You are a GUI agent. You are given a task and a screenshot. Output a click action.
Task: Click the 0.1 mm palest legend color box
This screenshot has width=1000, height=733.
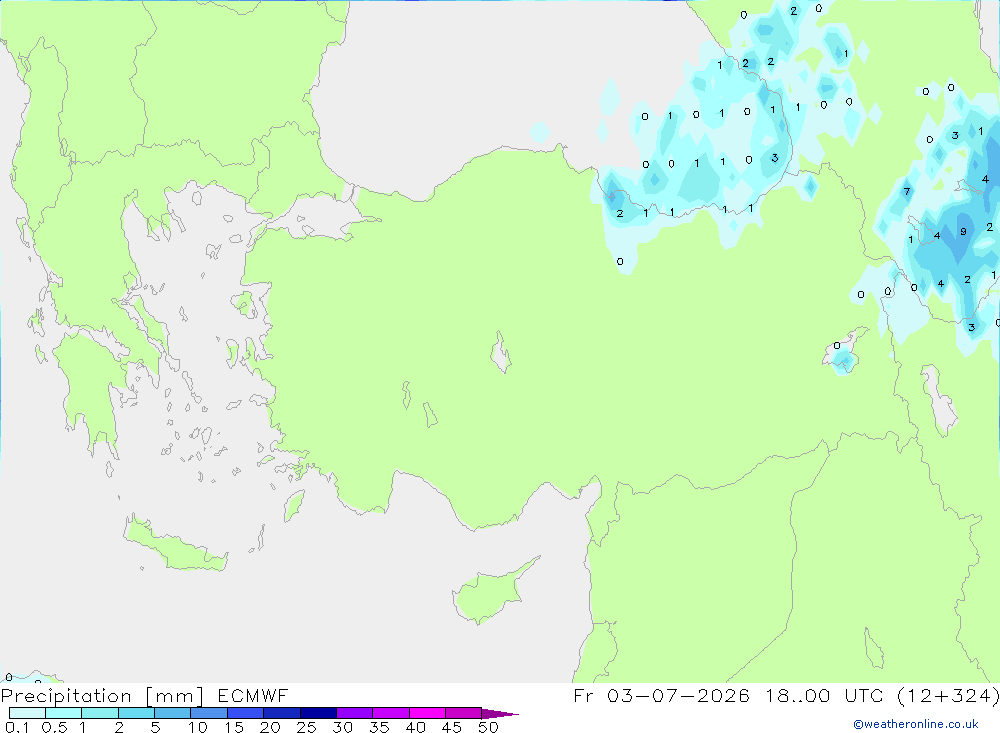pos(27,713)
